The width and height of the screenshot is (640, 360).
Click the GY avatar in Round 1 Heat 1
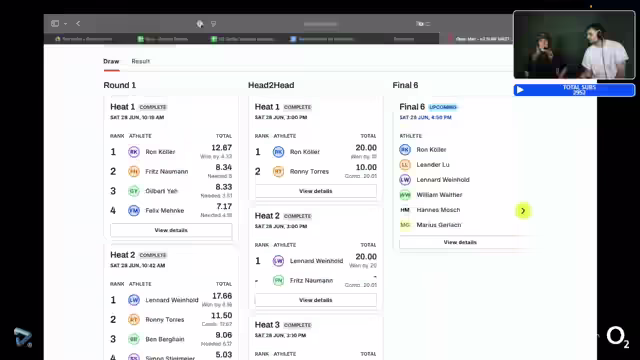coord(134,191)
